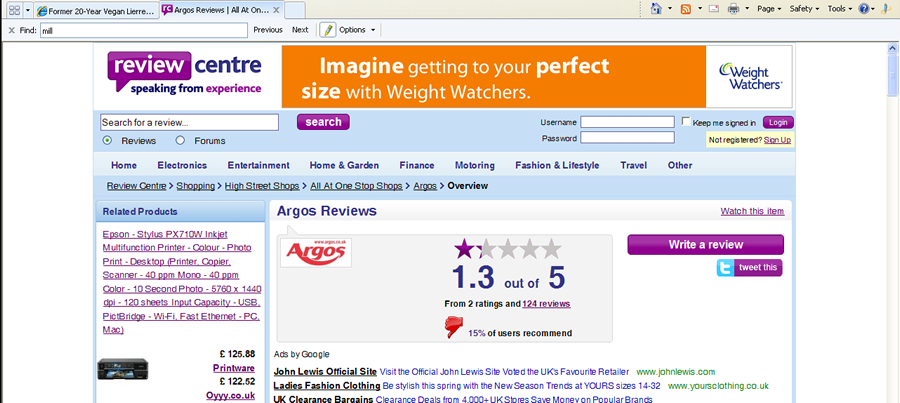Click the Search for a review field
The image size is (900, 403).
tap(189, 122)
